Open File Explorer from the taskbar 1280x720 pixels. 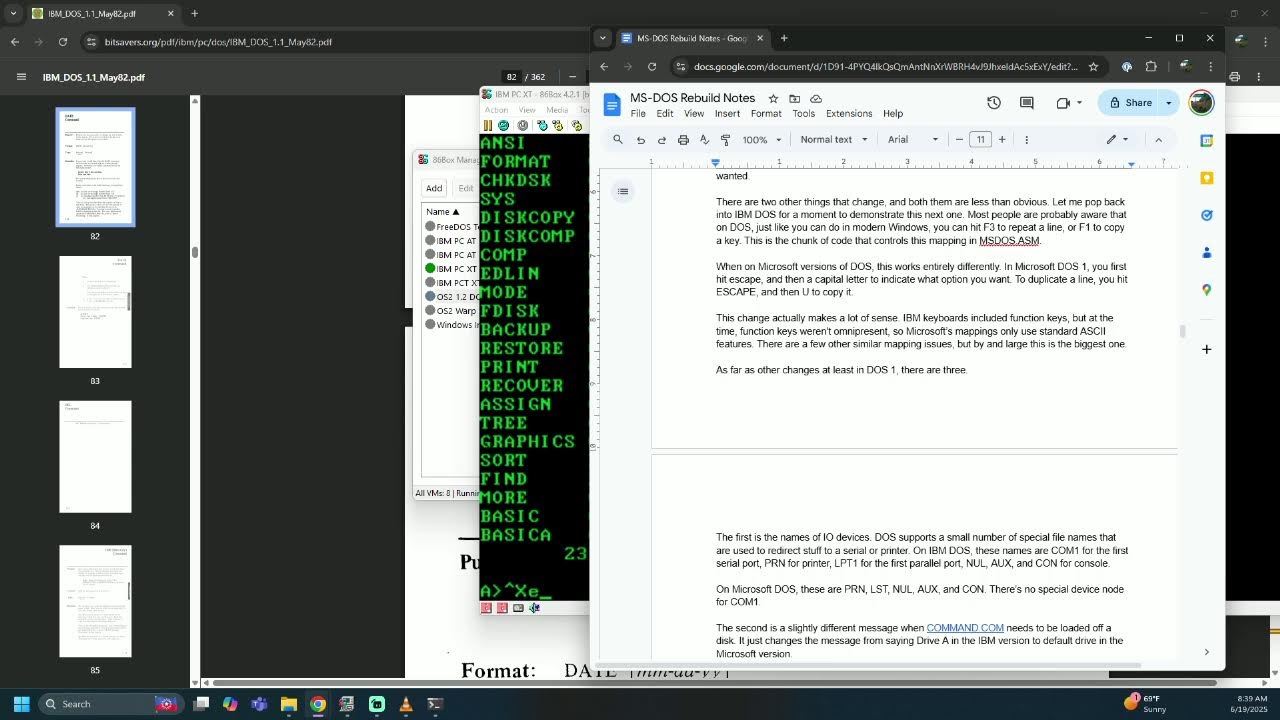(x=289, y=704)
